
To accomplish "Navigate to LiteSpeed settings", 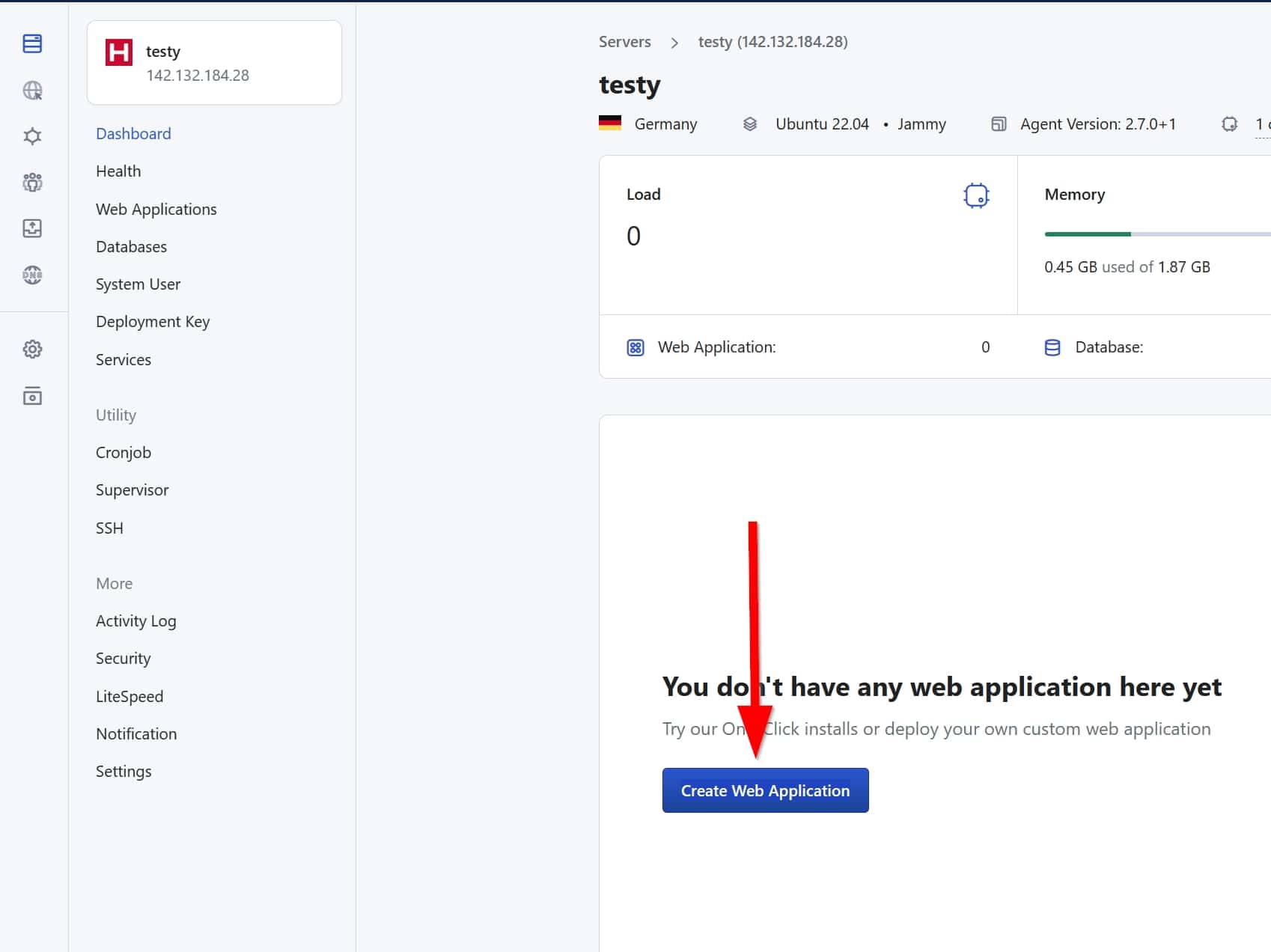I will coord(129,697).
